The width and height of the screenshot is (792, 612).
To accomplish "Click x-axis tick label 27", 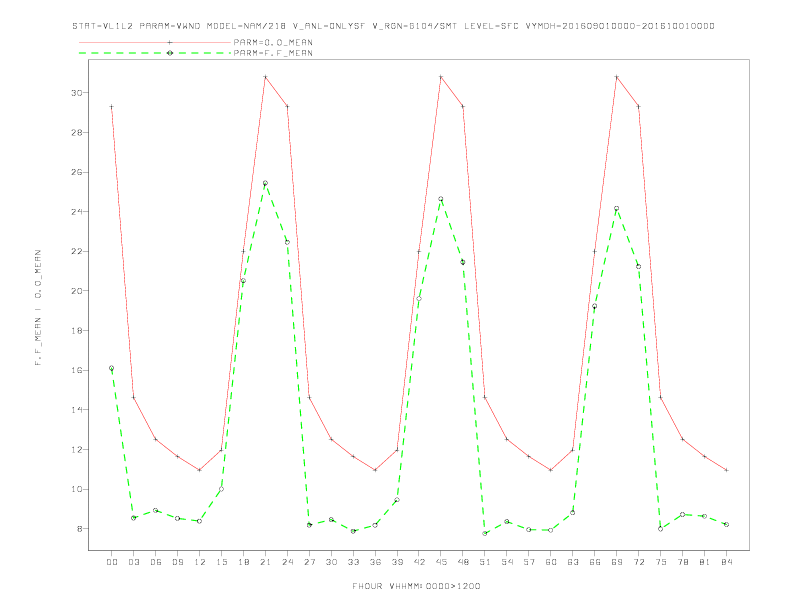I will point(309,562).
